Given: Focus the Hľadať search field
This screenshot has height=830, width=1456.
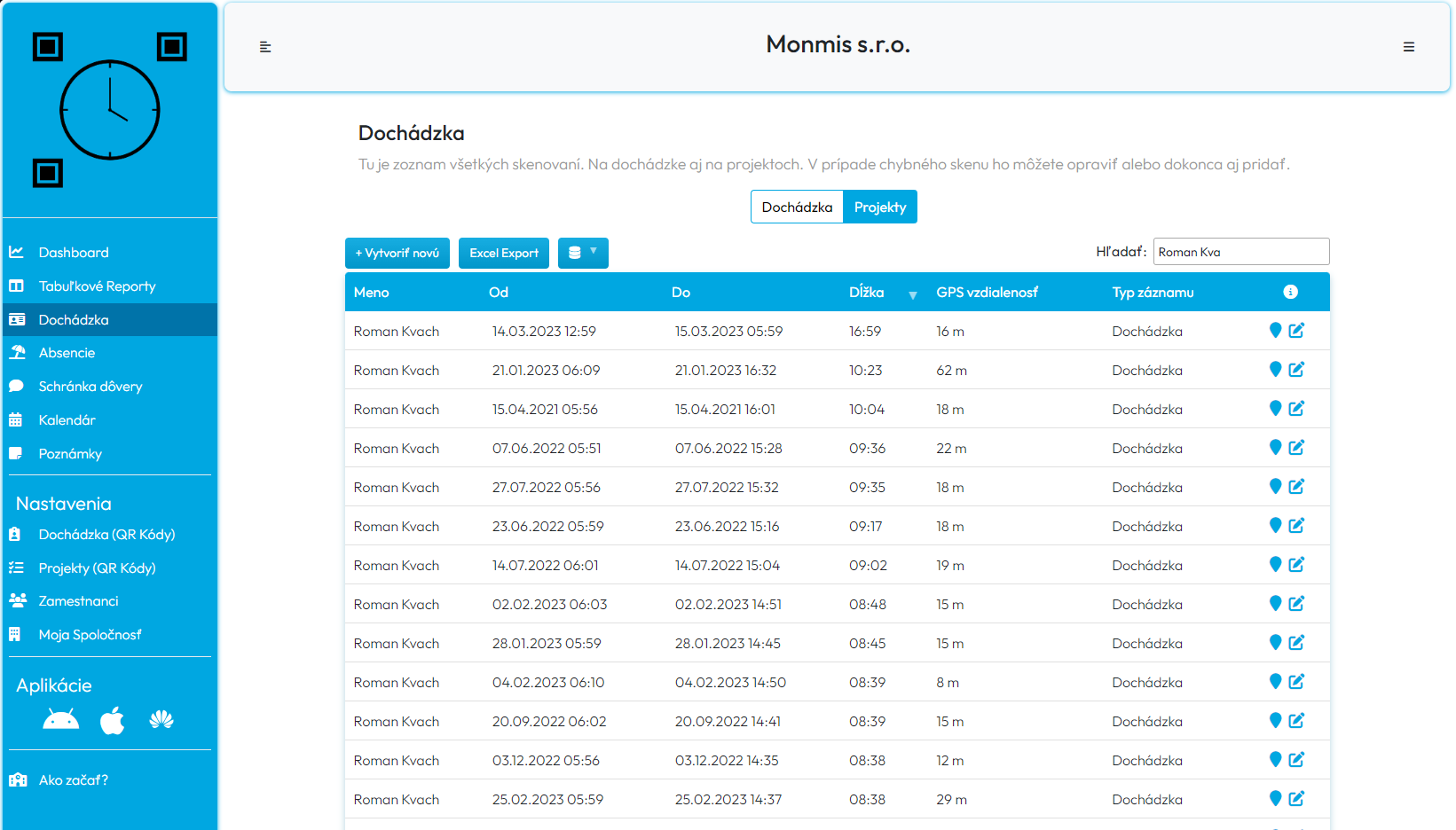Looking at the screenshot, I should (x=1241, y=252).
